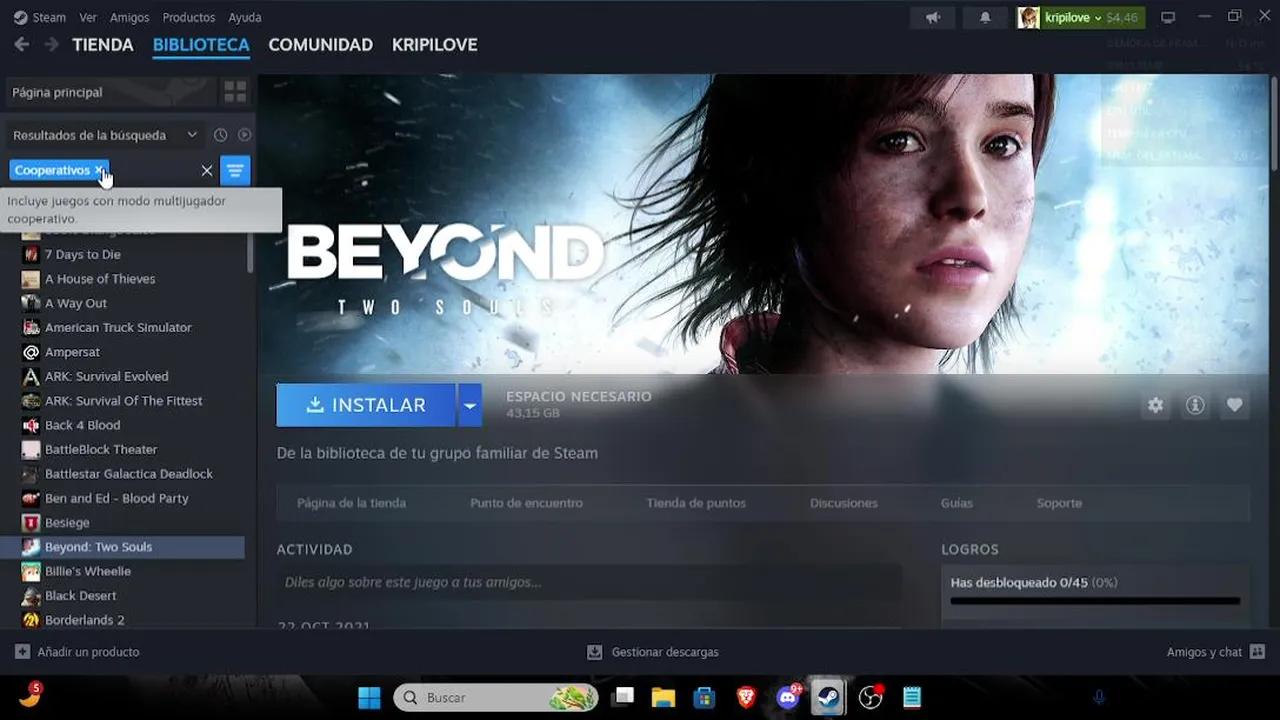
Task: Open Discord from the taskbar
Action: click(x=788, y=697)
